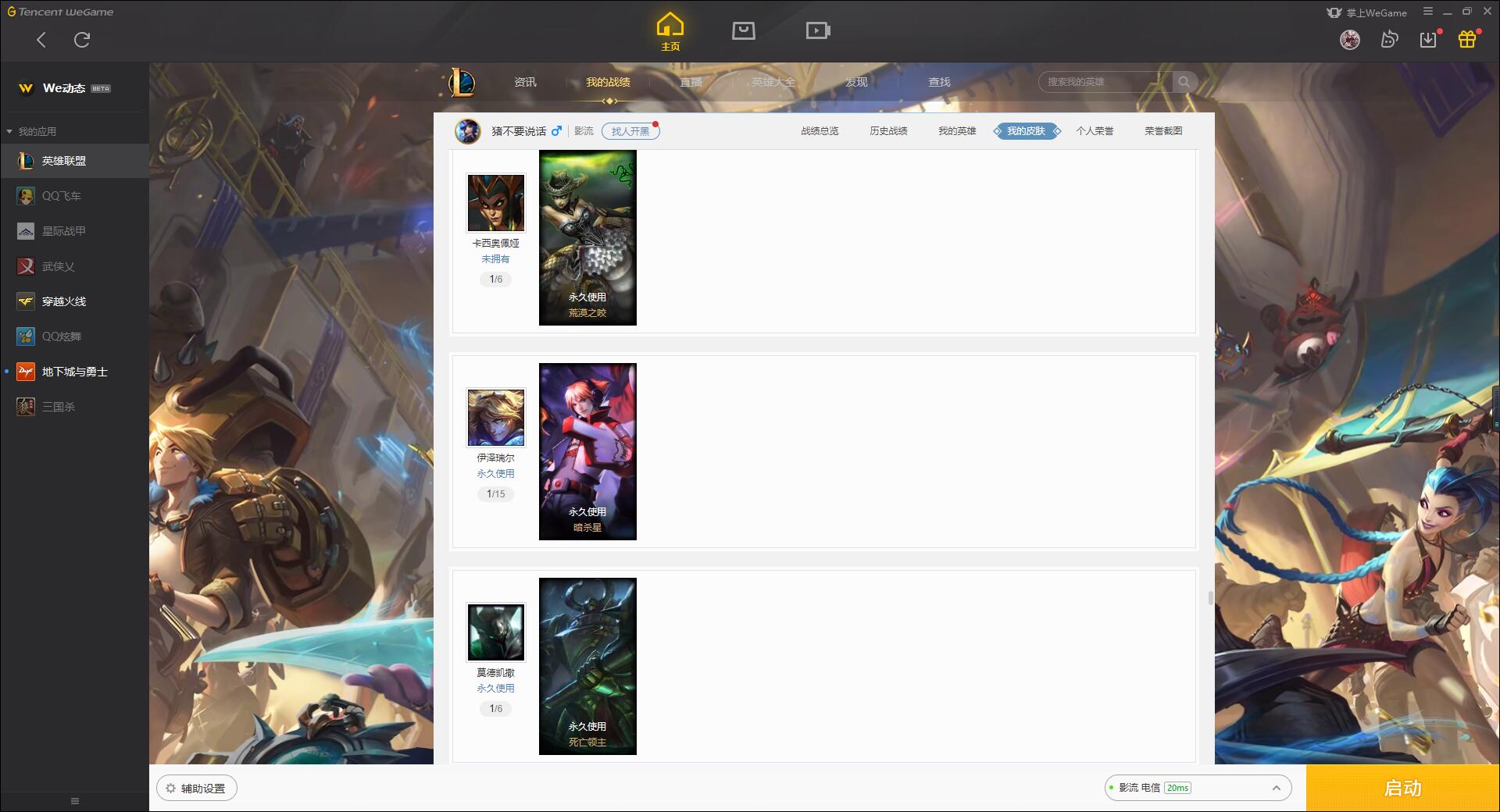Open the store bag icon in top bar

(743, 30)
